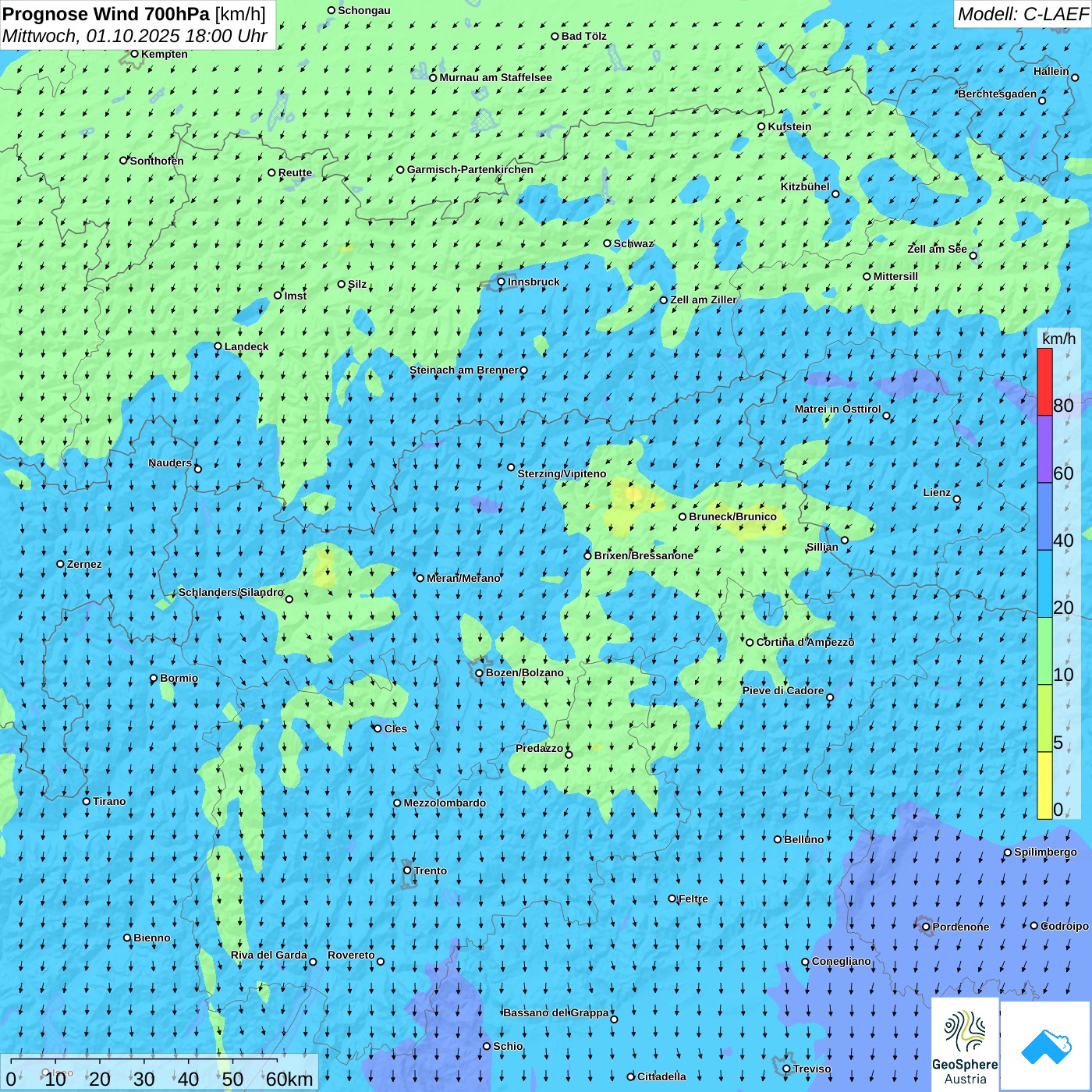Click the Schio location marker

487,1047
